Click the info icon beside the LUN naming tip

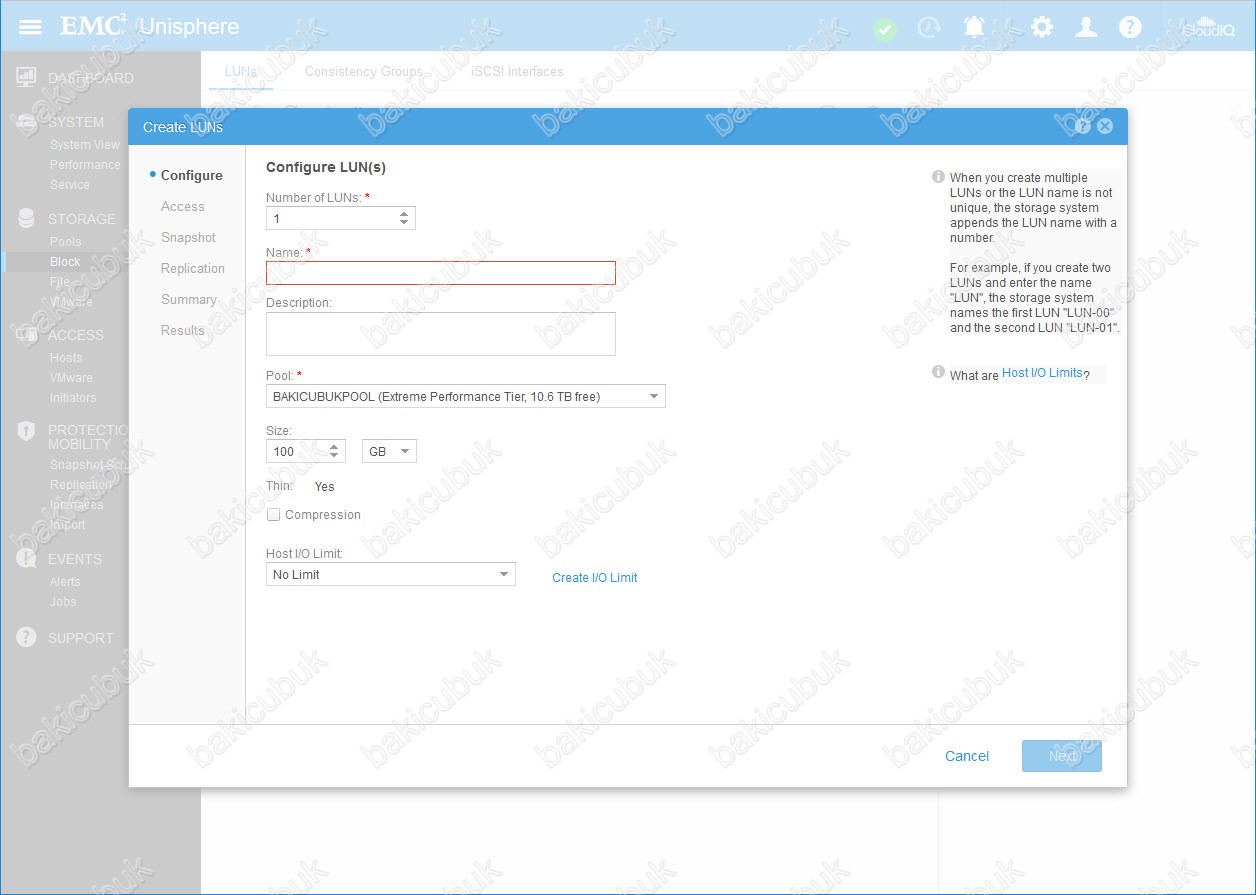click(x=938, y=177)
